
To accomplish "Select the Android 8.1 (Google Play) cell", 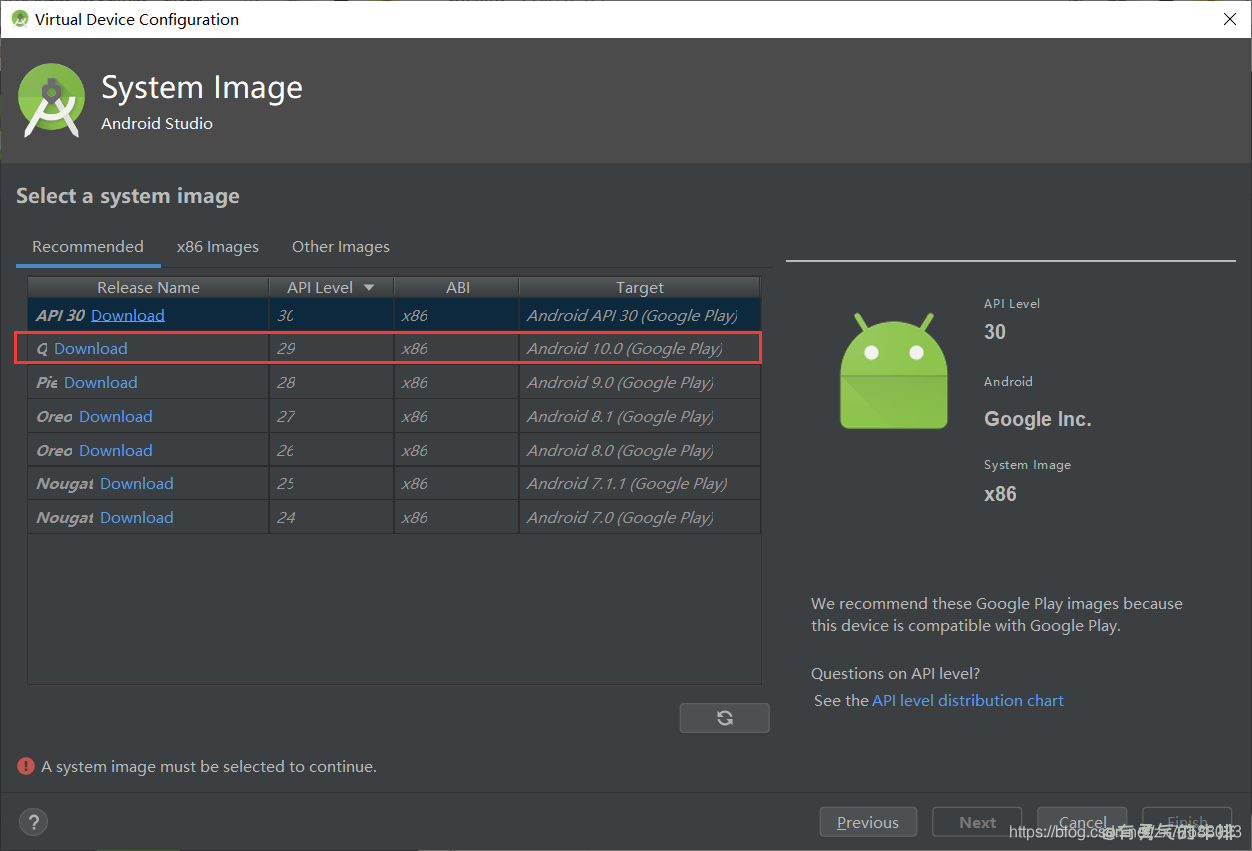I will (640, 417).
